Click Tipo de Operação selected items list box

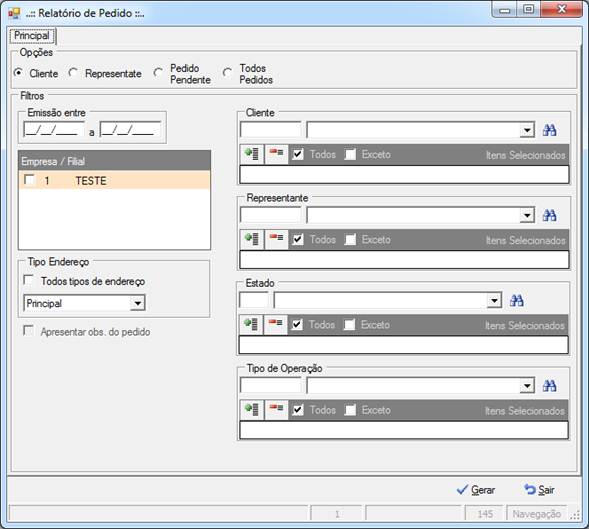coord(404,430)
